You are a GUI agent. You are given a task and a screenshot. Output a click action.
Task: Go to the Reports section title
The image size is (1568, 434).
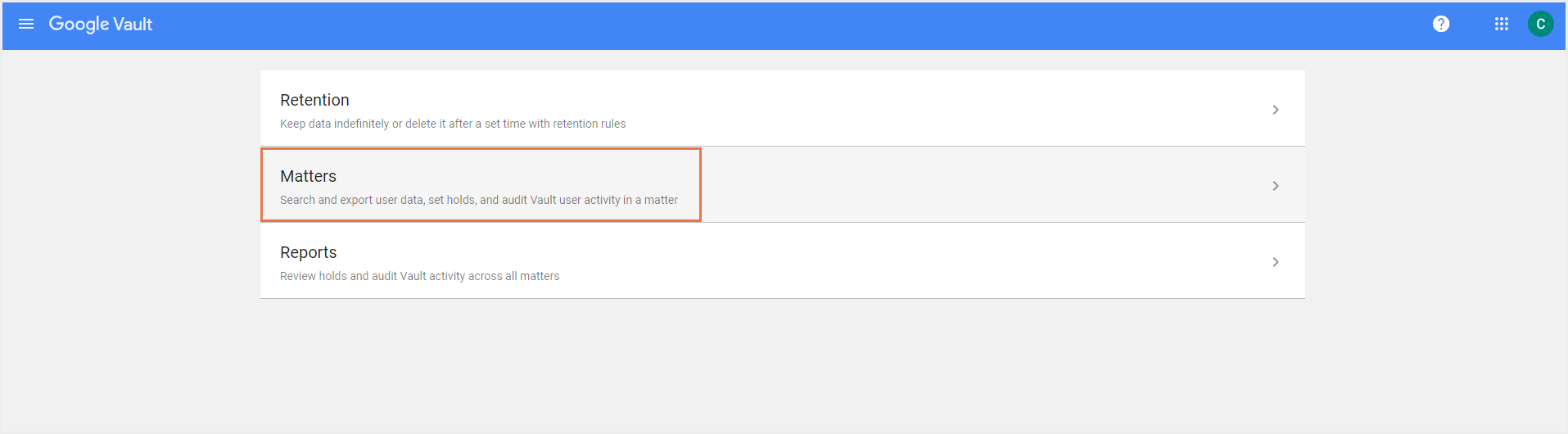coord(308,252)
